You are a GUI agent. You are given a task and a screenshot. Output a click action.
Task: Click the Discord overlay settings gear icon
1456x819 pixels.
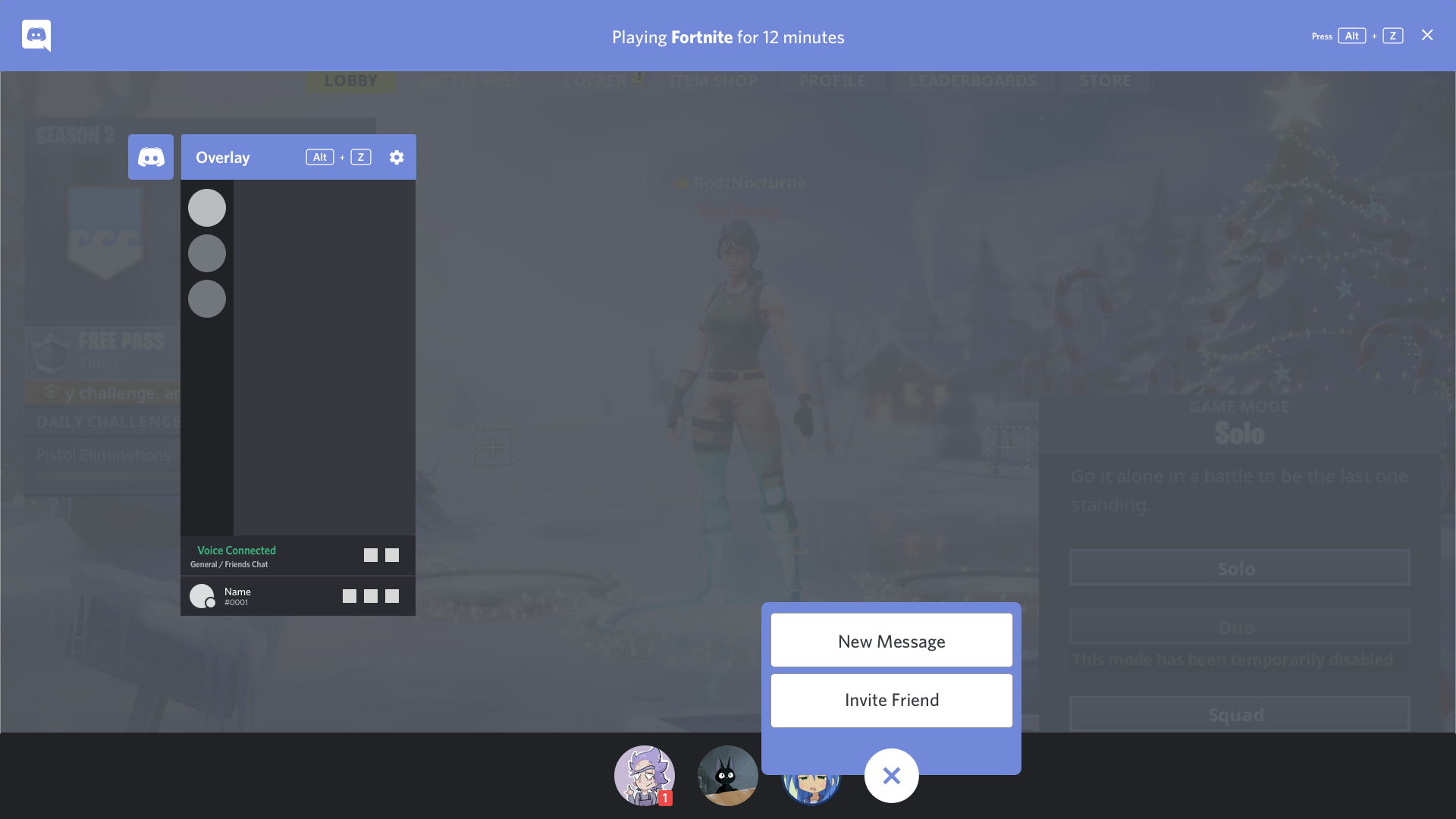396,157
